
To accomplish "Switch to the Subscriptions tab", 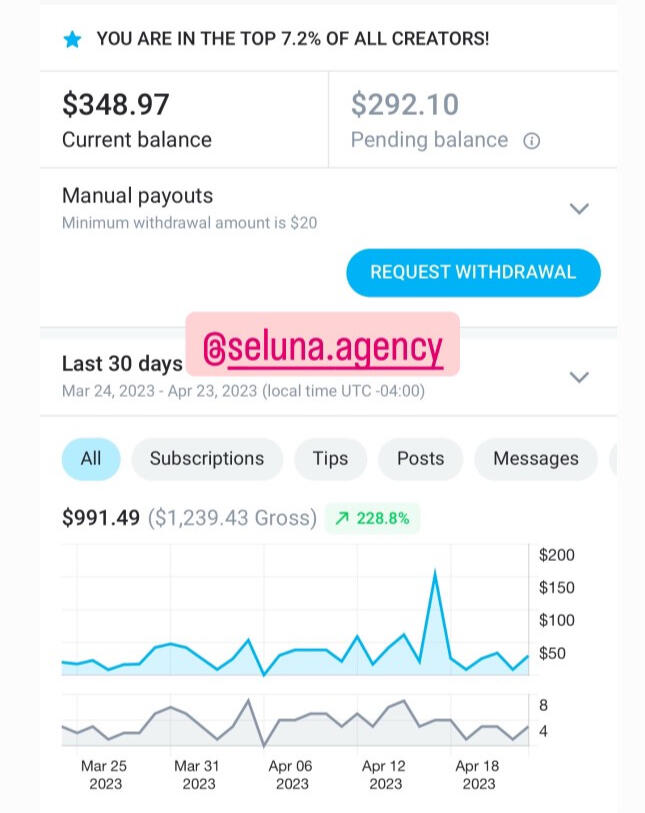I will pyautogui.click(x=207, y=459).
